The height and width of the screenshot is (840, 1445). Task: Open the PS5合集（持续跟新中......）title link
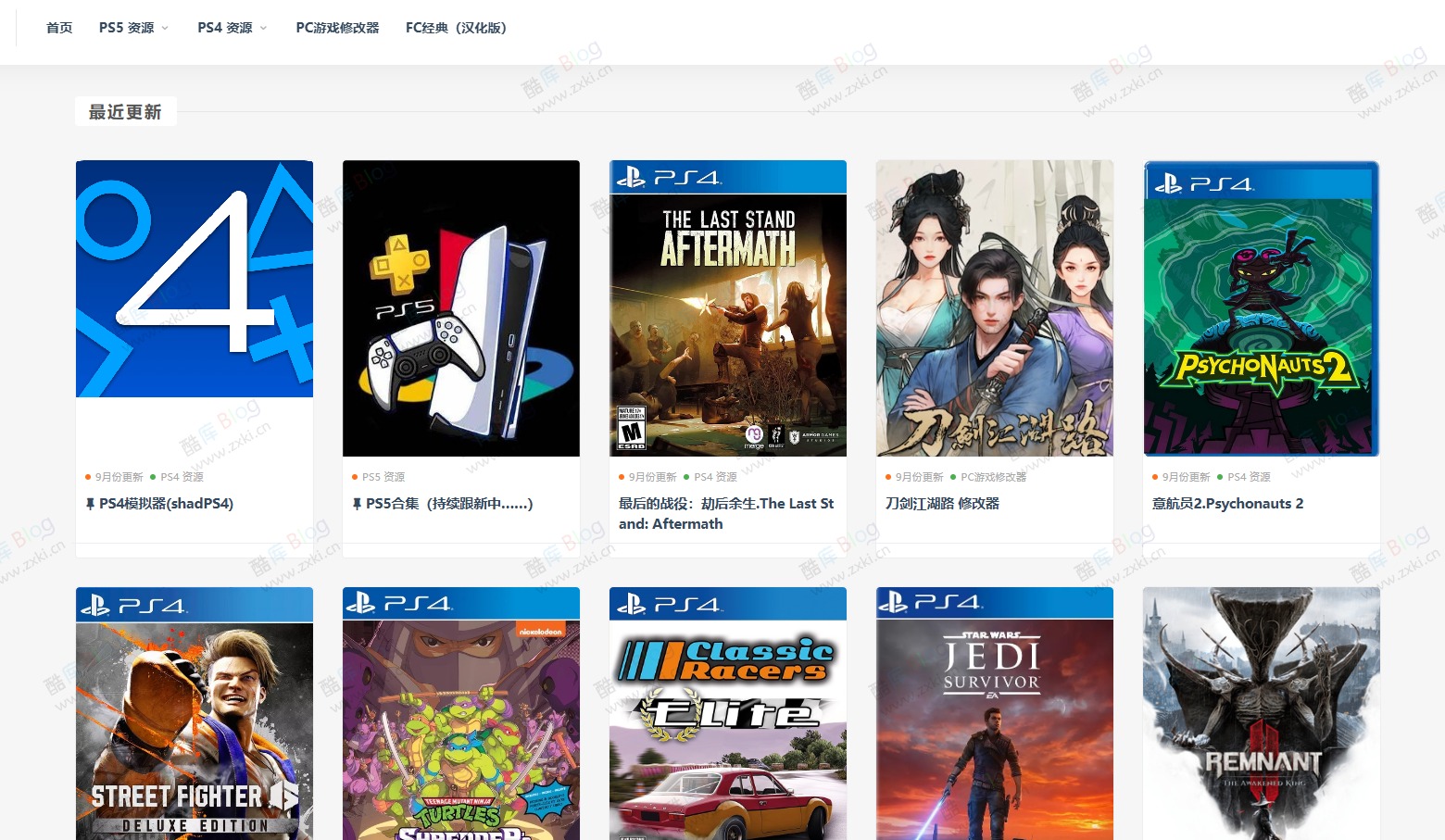point(449,504)
